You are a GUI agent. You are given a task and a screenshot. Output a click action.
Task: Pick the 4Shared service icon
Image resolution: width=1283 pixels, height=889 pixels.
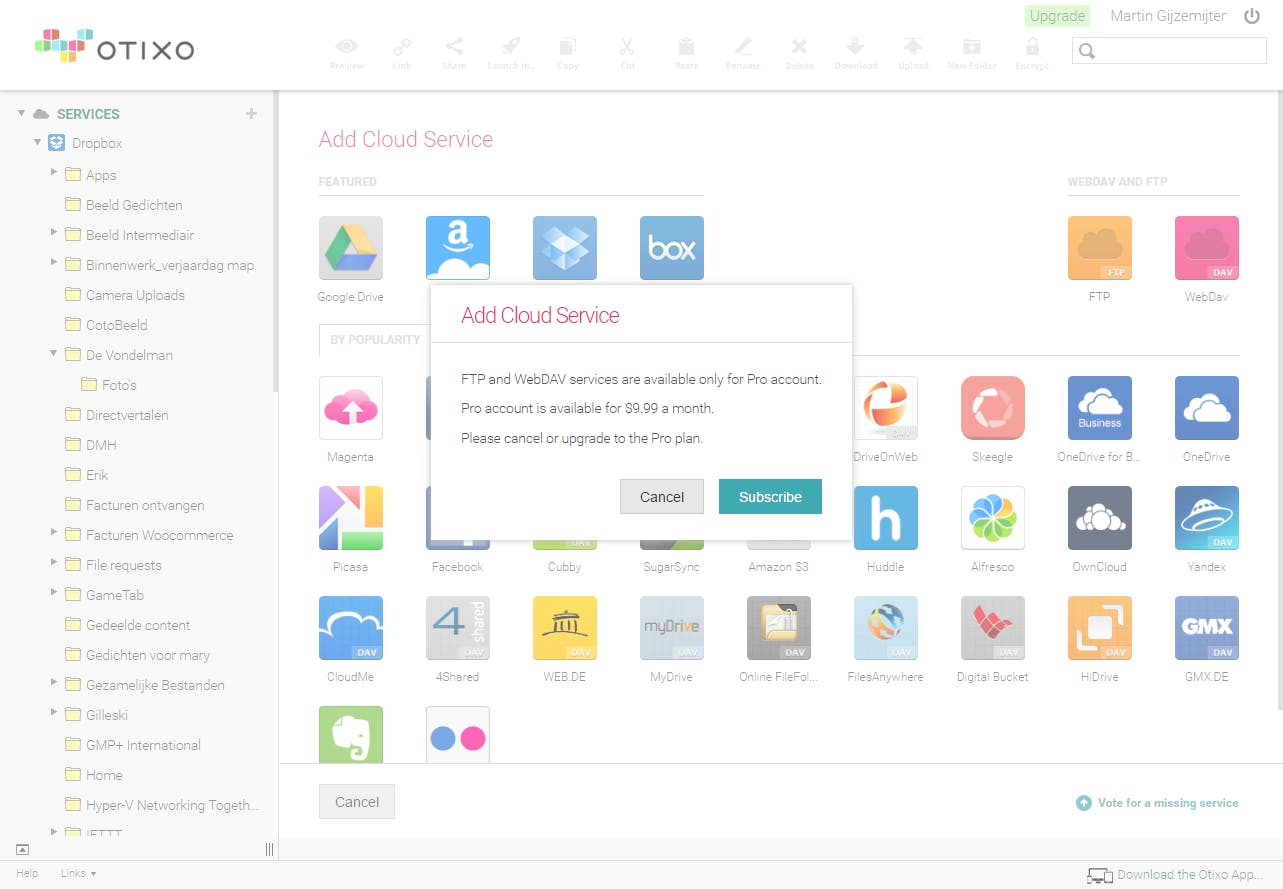click(x=458, y=628)
